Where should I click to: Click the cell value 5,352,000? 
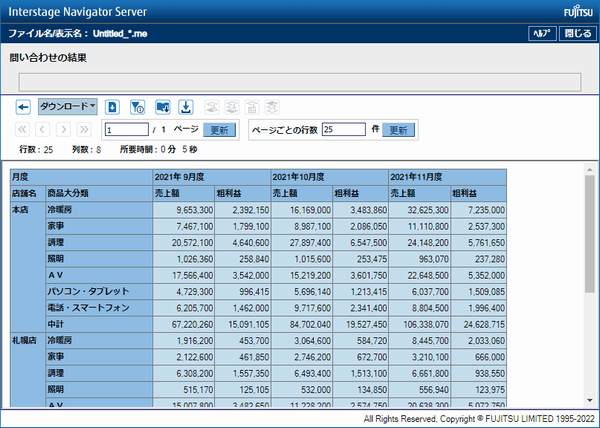click(x=478, y=275)
